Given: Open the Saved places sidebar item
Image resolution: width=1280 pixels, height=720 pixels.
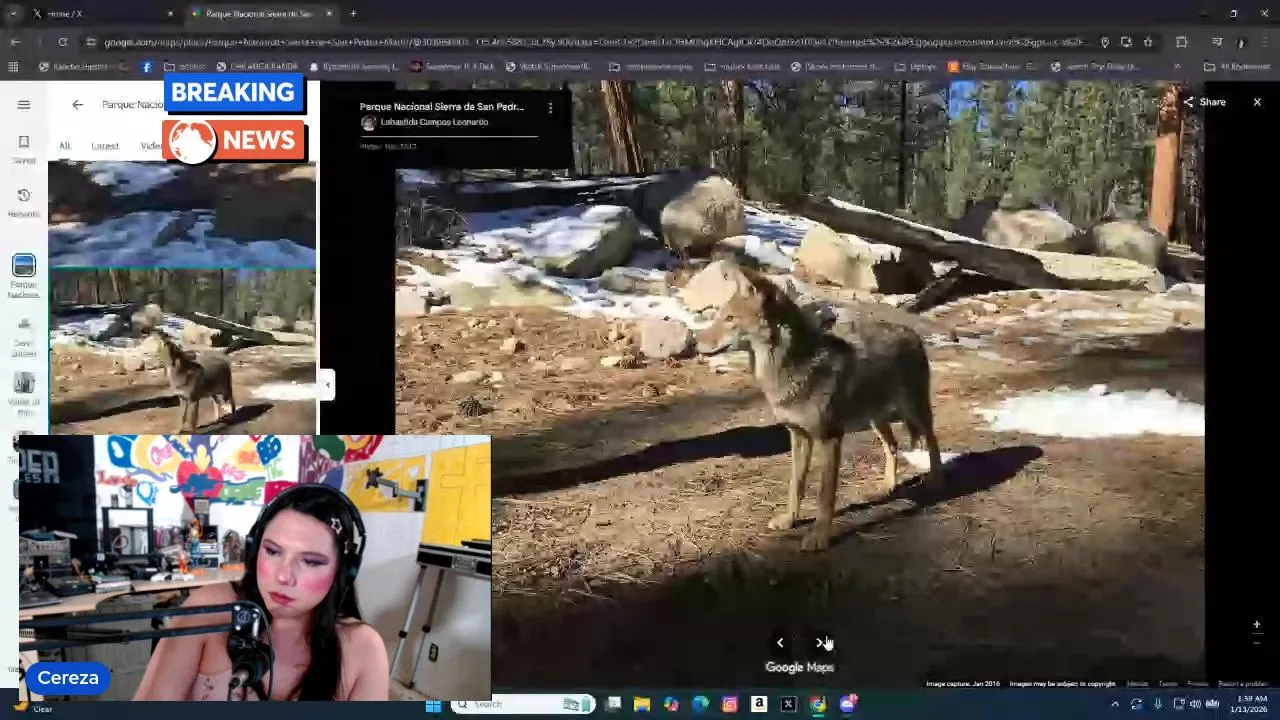Looking at the screenshot, I should coord(24,148).
